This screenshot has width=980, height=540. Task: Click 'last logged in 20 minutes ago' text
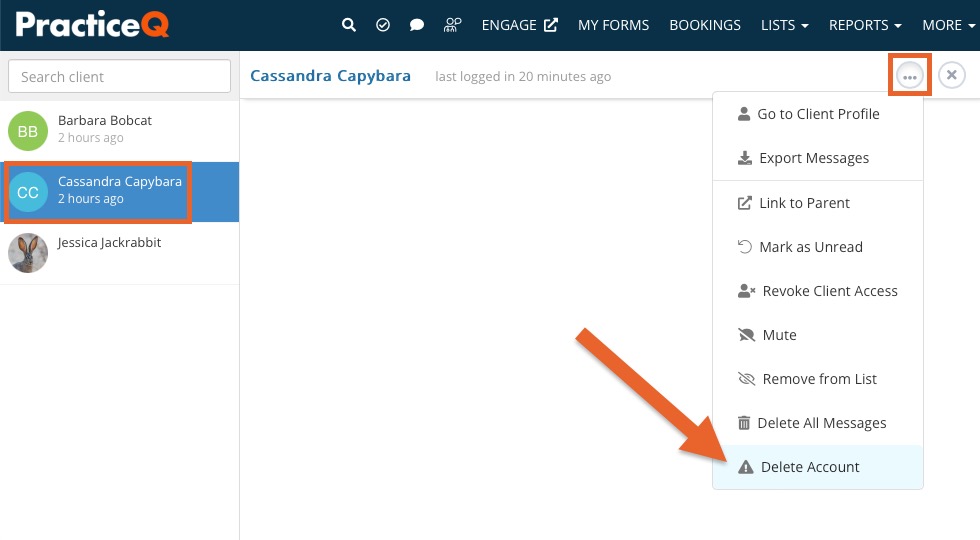(x=523, y=76)
